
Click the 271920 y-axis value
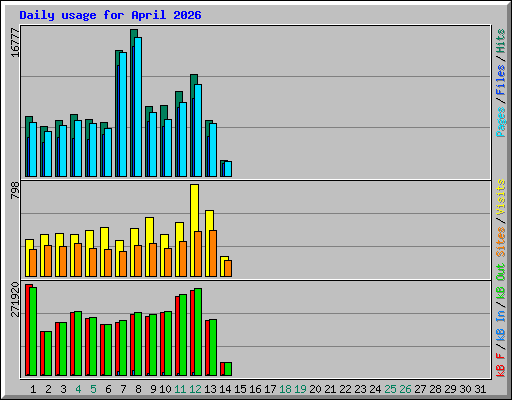point(15,299)
